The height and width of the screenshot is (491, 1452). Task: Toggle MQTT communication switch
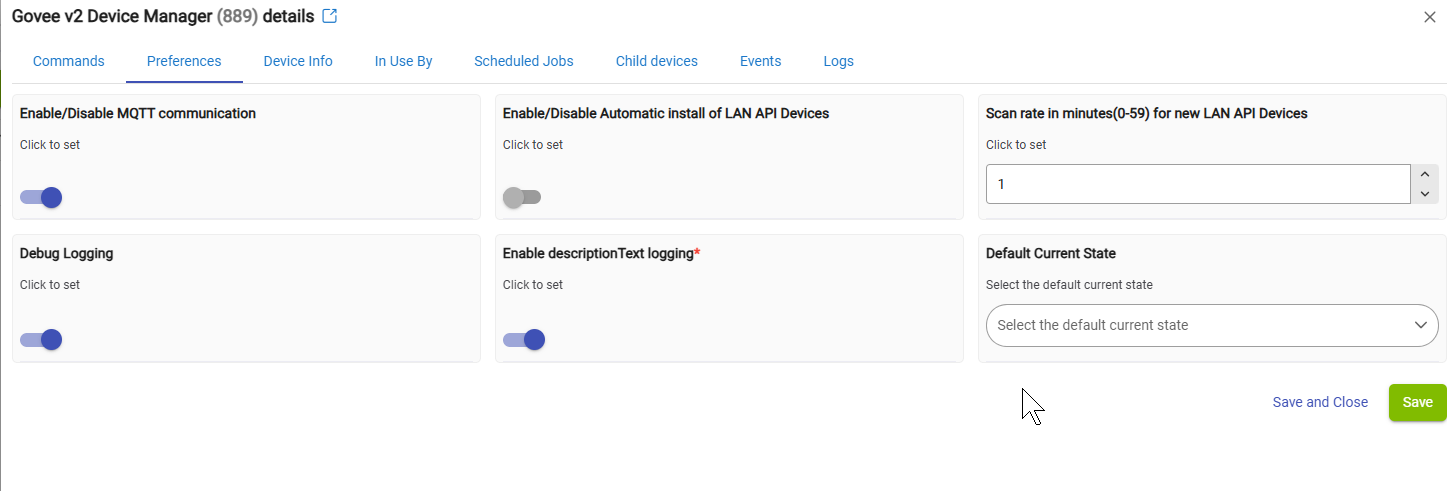click(x=41, y=197)
